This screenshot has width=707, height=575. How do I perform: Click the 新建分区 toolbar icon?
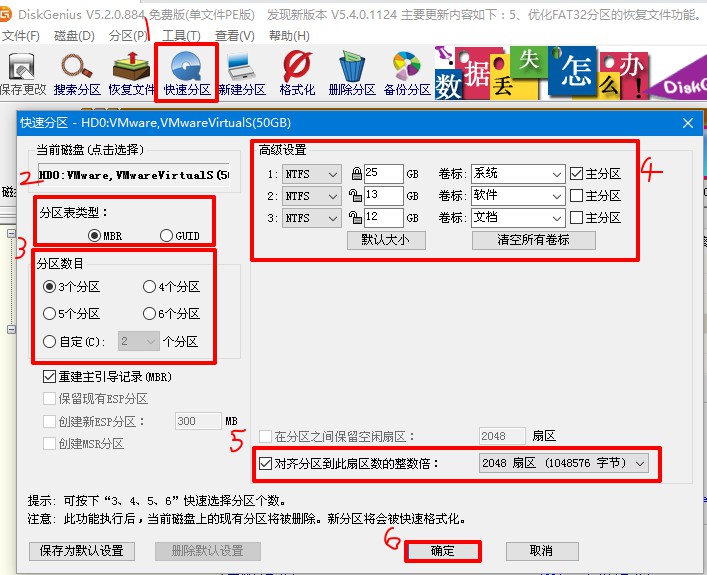242,74
